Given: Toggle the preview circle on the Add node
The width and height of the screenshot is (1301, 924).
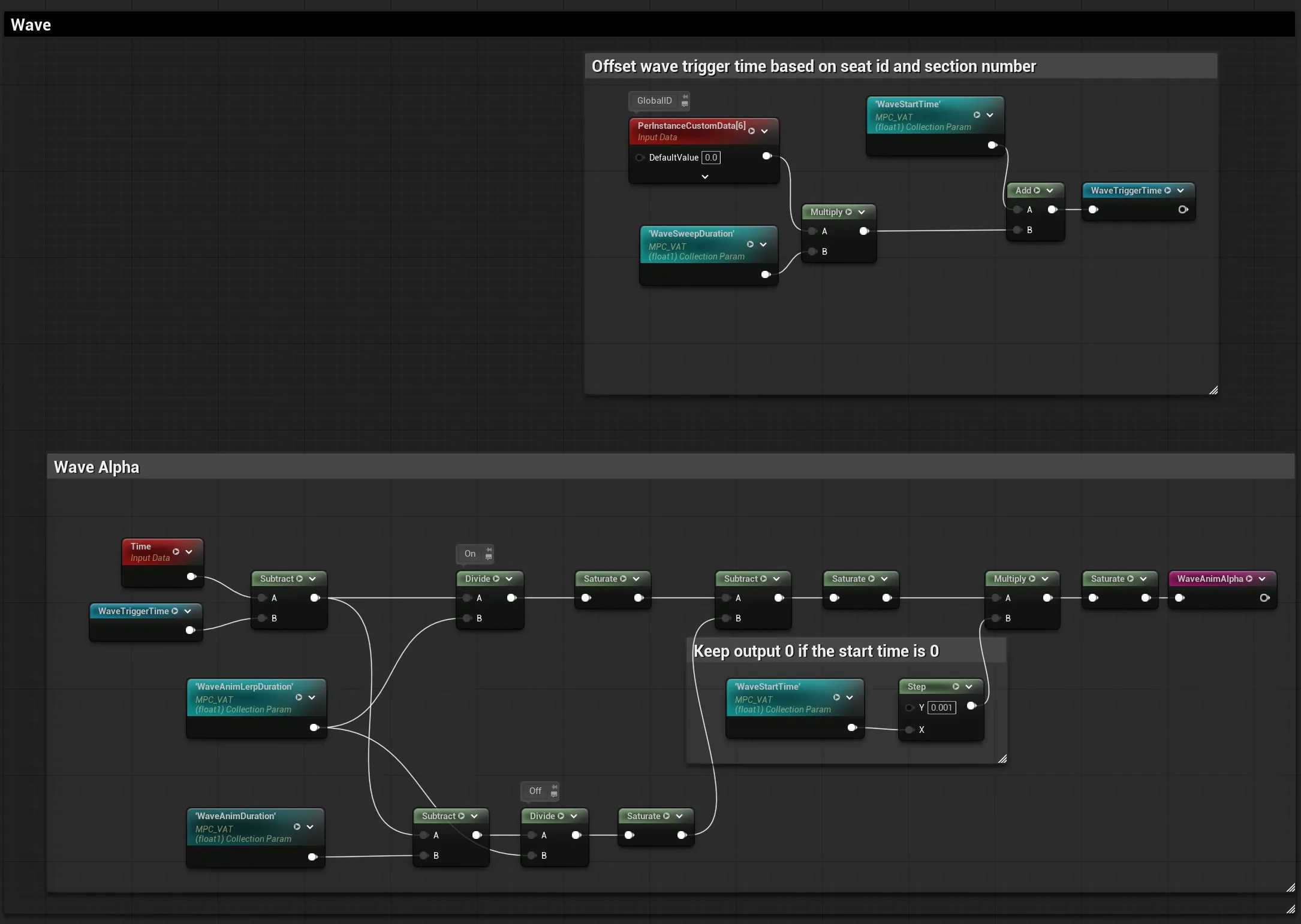Looking at the screenshot, I should coord(1037,191).
